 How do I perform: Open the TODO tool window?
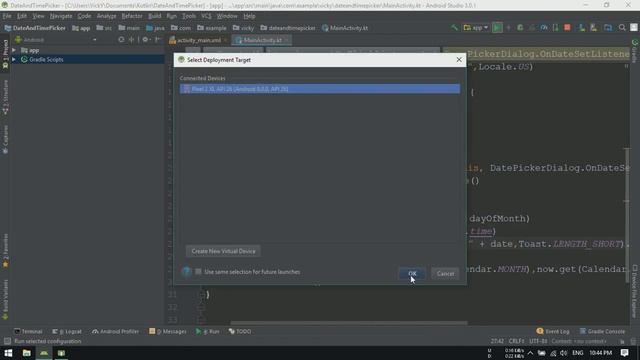(x=240, y=331)
